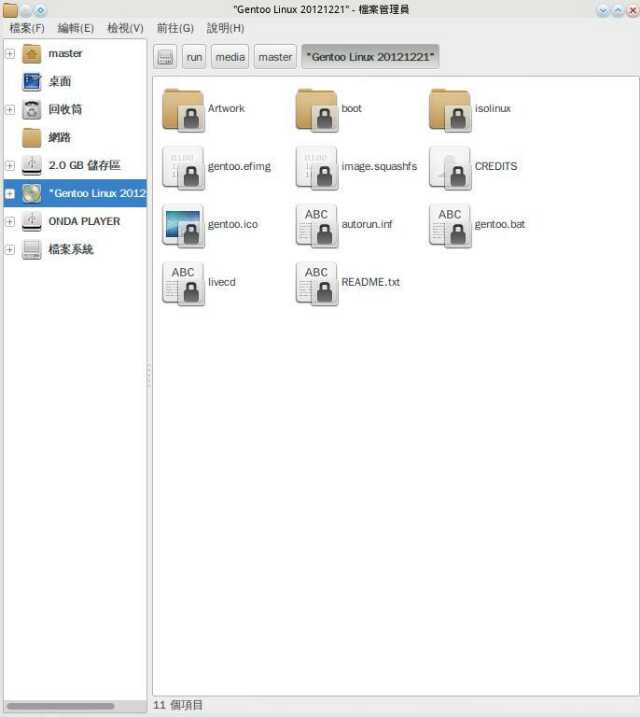The height and width of the screenshot is (717, 640).
Task: Expand the 回收筒 tree node
Action: tap(10, 110)
